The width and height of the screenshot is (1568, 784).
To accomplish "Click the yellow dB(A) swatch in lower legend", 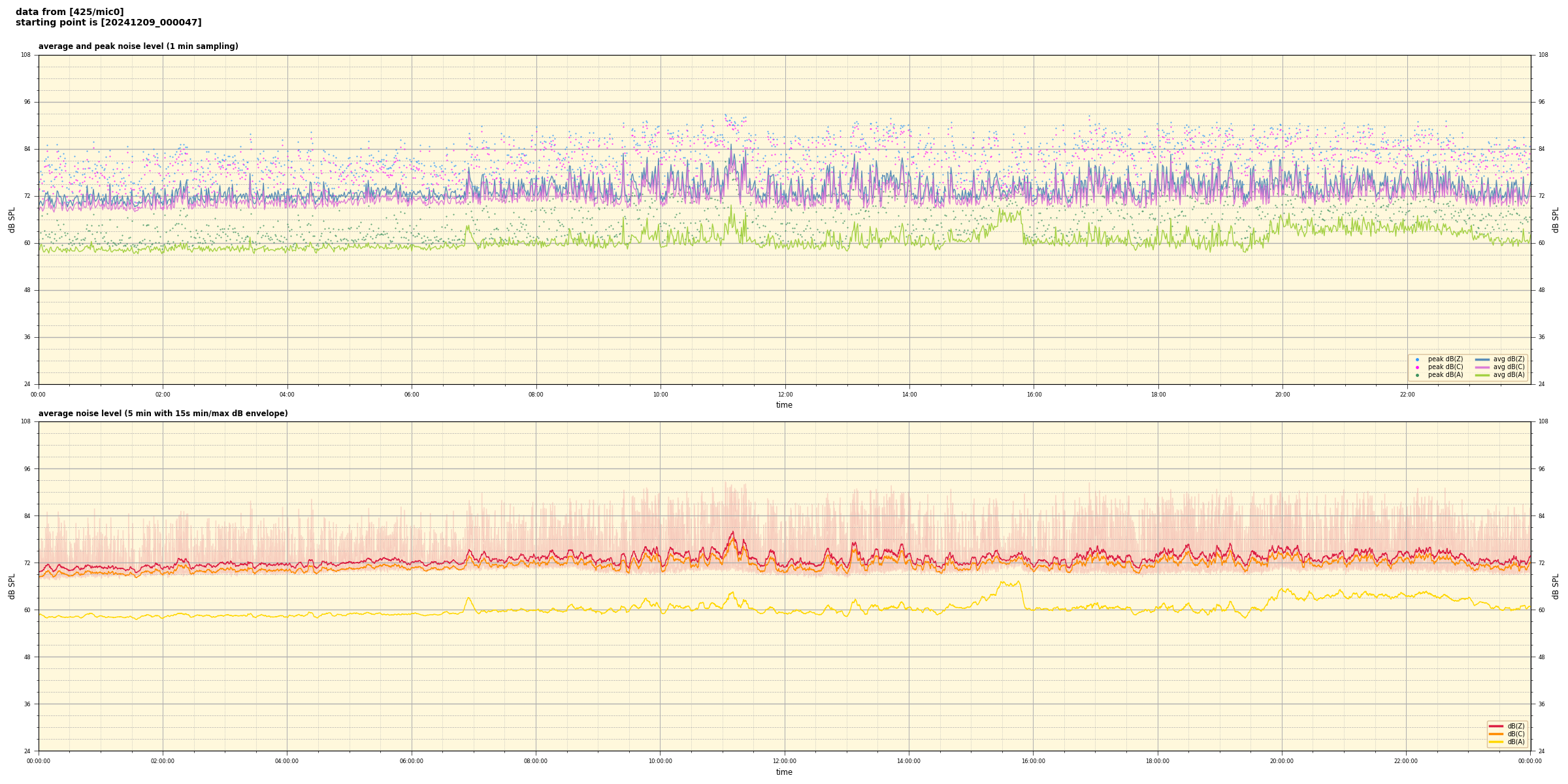I will [1496, 742].
